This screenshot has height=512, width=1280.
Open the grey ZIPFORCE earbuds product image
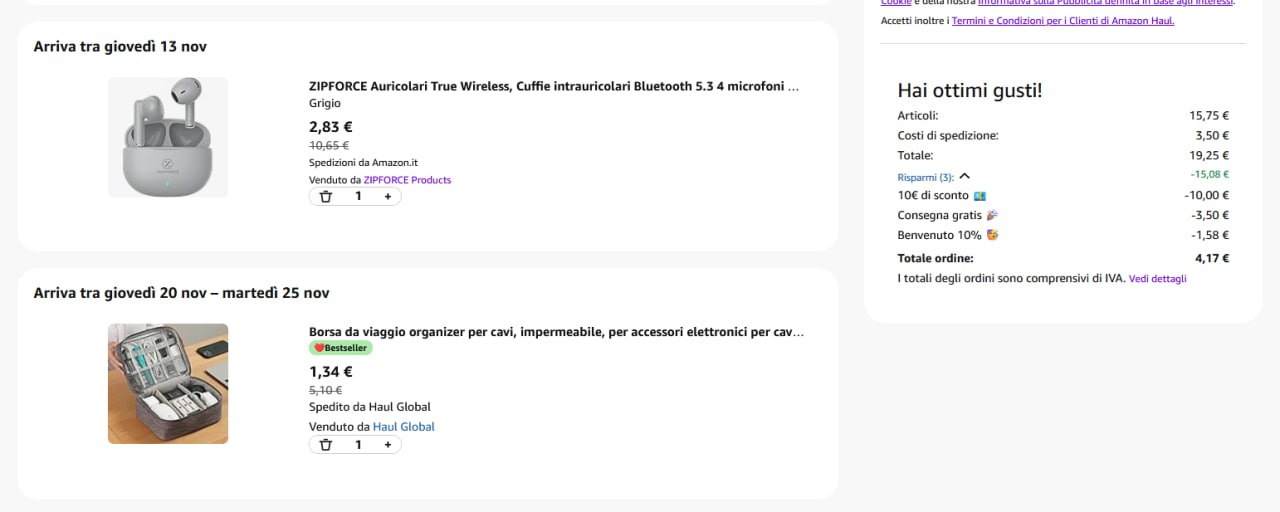[x=168, y=137]
